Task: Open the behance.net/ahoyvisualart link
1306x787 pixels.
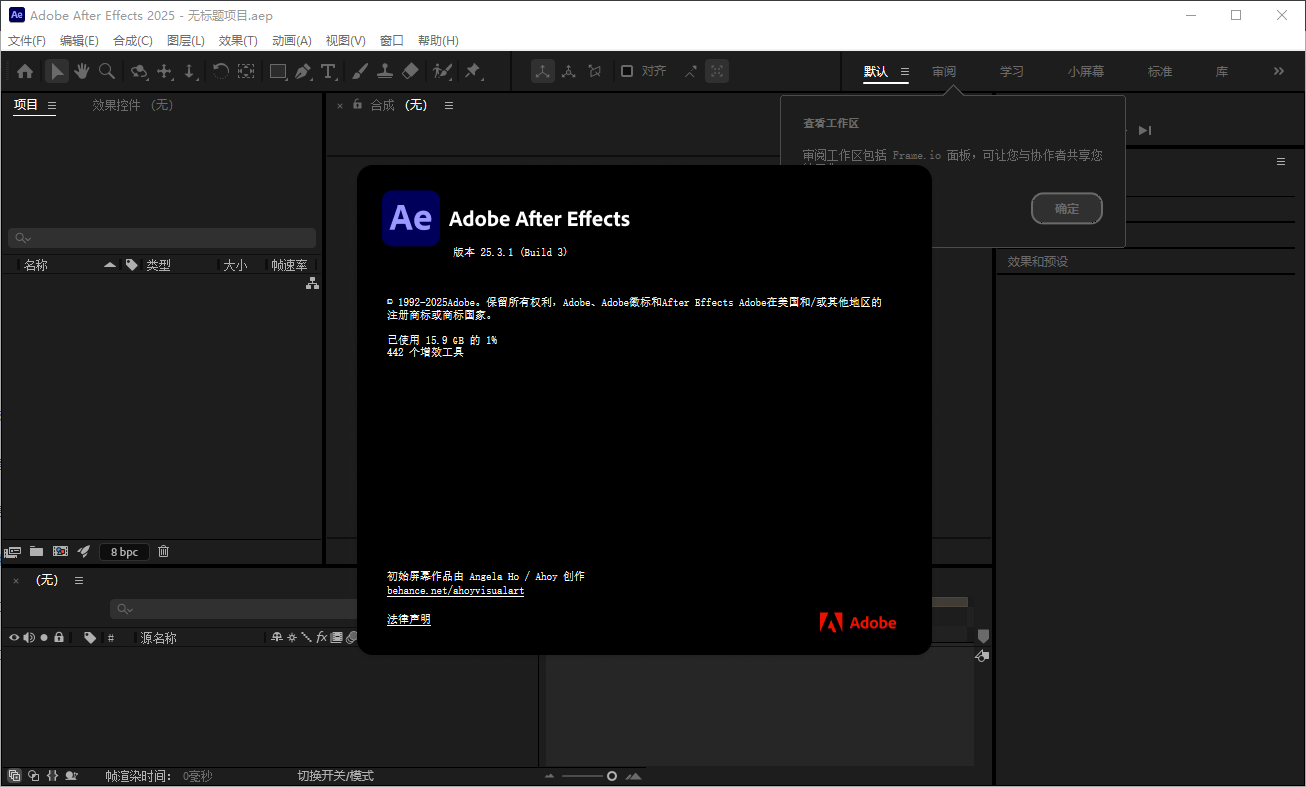Action: 456,591
